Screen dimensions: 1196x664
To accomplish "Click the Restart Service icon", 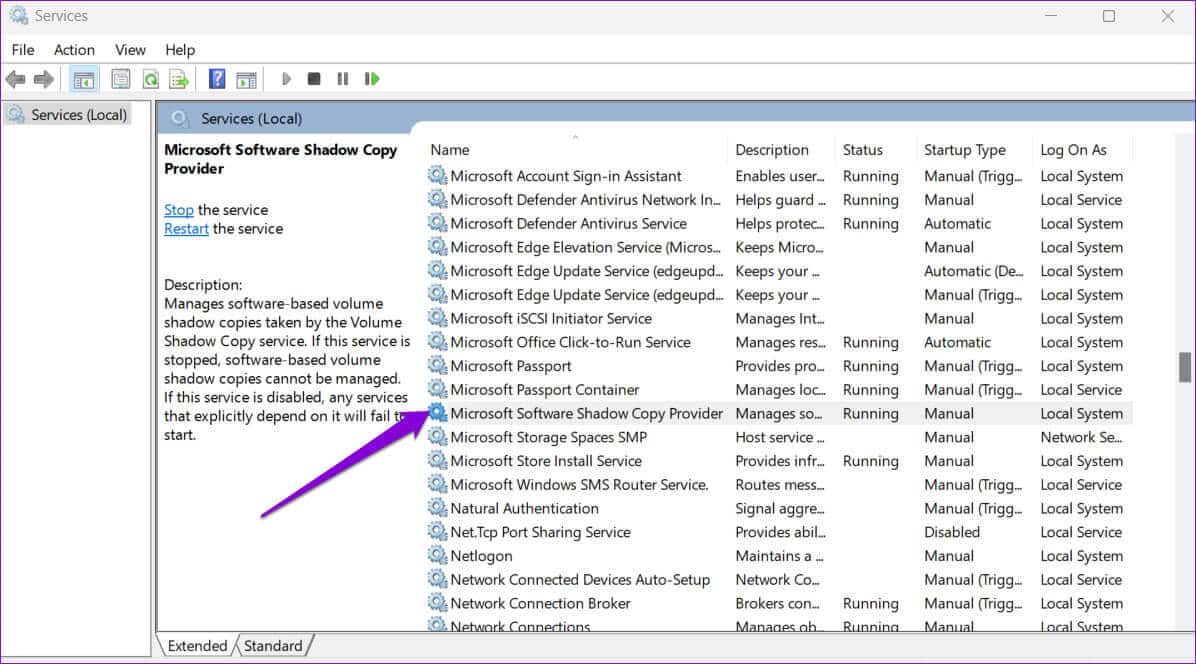I will click(x=371, y=79).
